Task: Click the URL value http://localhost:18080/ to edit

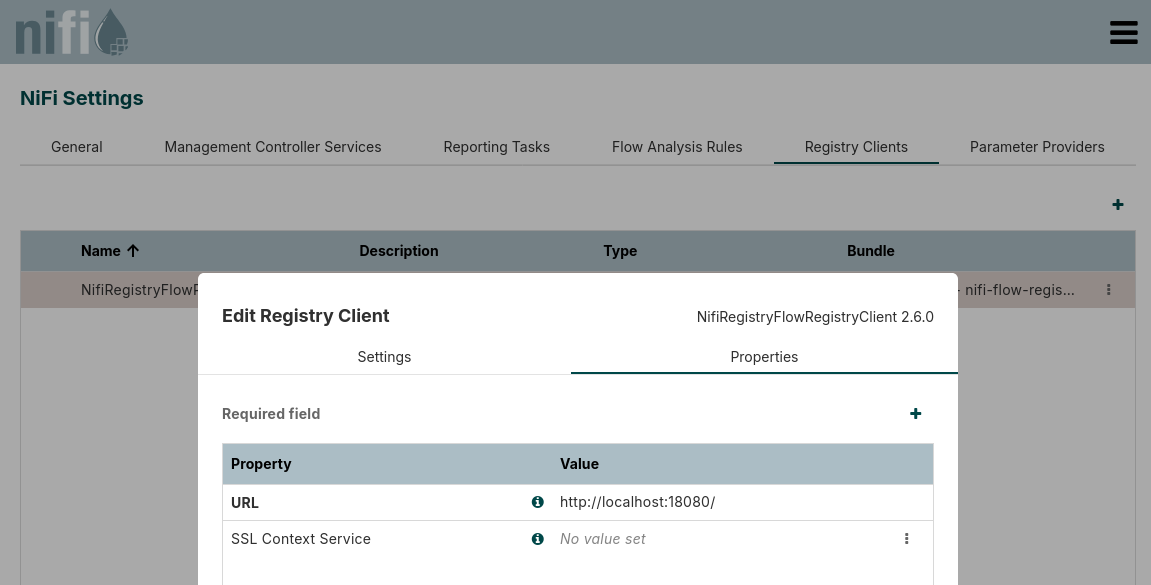Action: [637, 502]
